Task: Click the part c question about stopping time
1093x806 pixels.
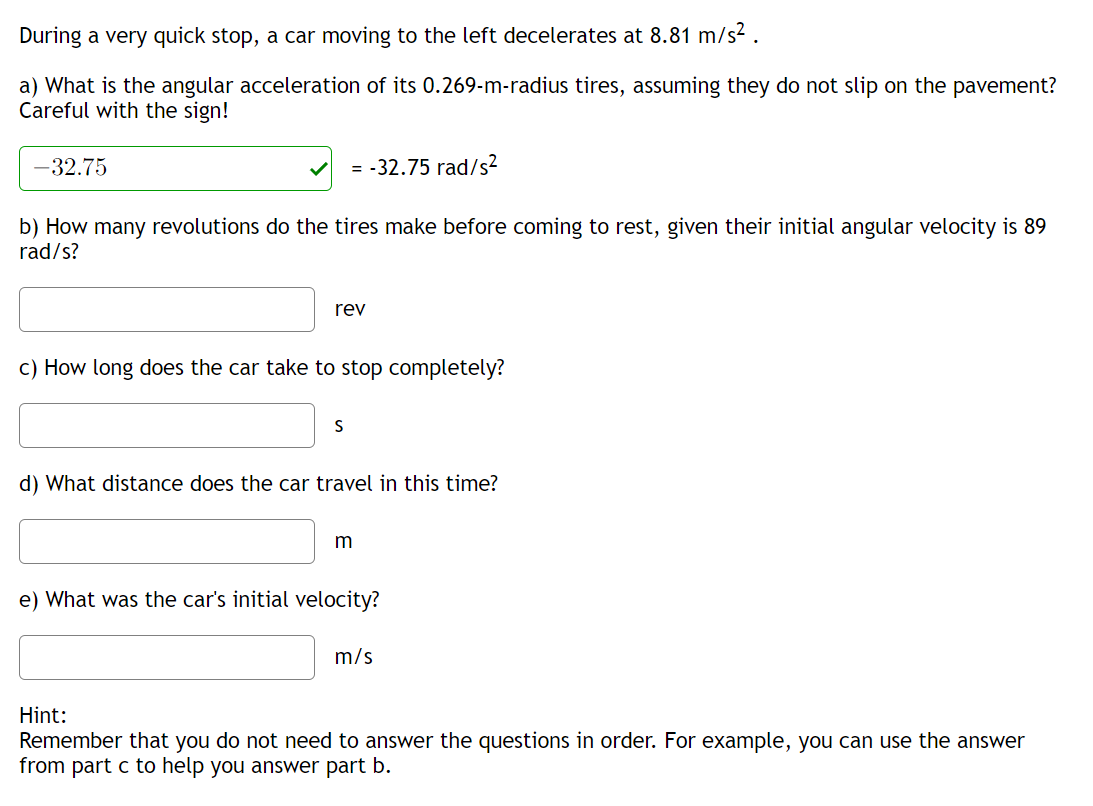Action: coord(260,367)
